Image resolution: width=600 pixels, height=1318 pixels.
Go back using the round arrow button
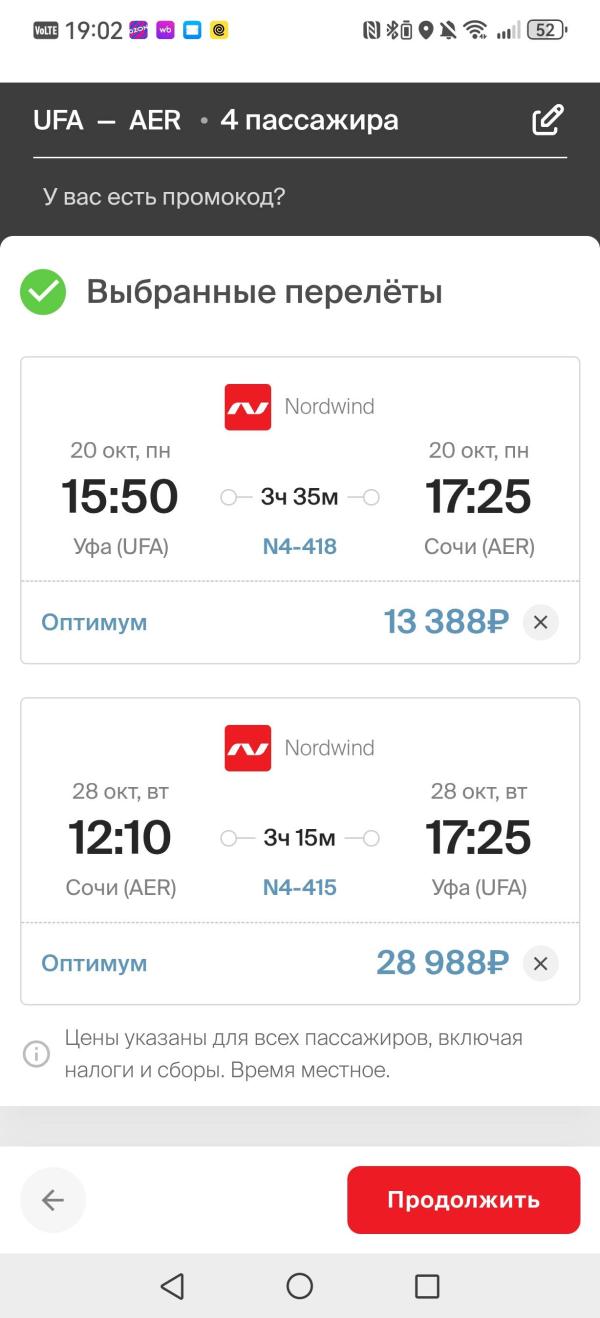53,1200
